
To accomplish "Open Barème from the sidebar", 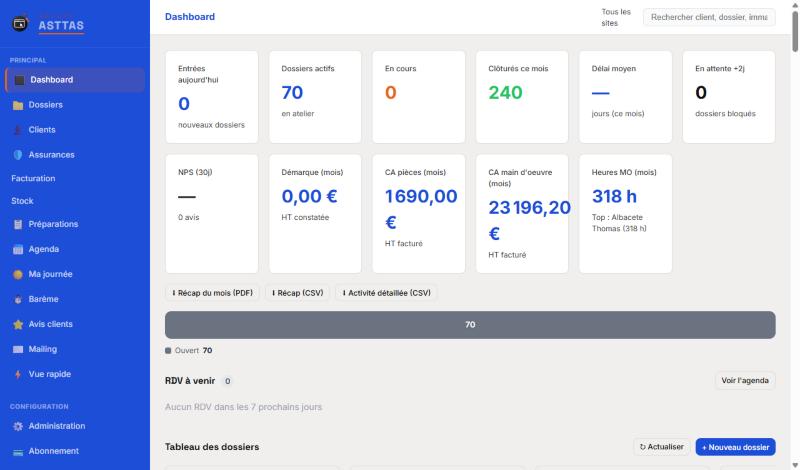I will coord(74,300).
